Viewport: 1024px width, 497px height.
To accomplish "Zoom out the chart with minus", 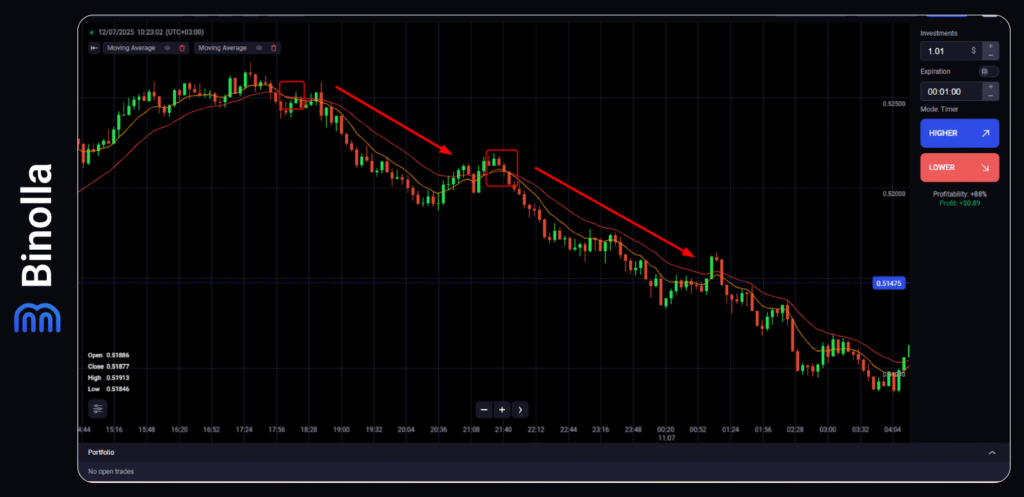I will [x=483, y=409].
